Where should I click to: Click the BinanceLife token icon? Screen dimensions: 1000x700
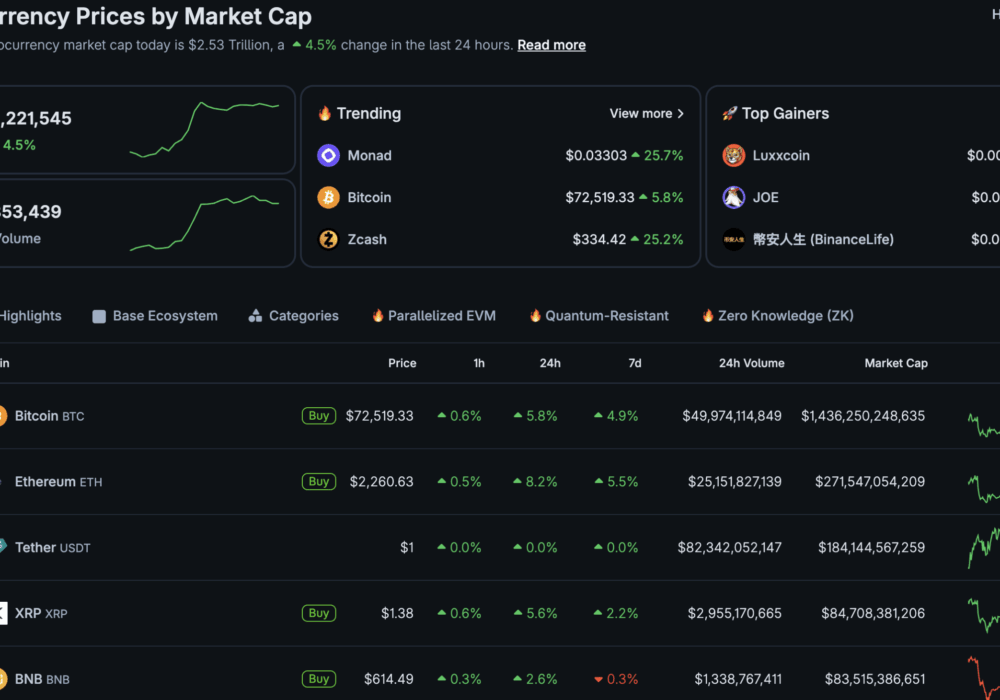coord(734,239)
